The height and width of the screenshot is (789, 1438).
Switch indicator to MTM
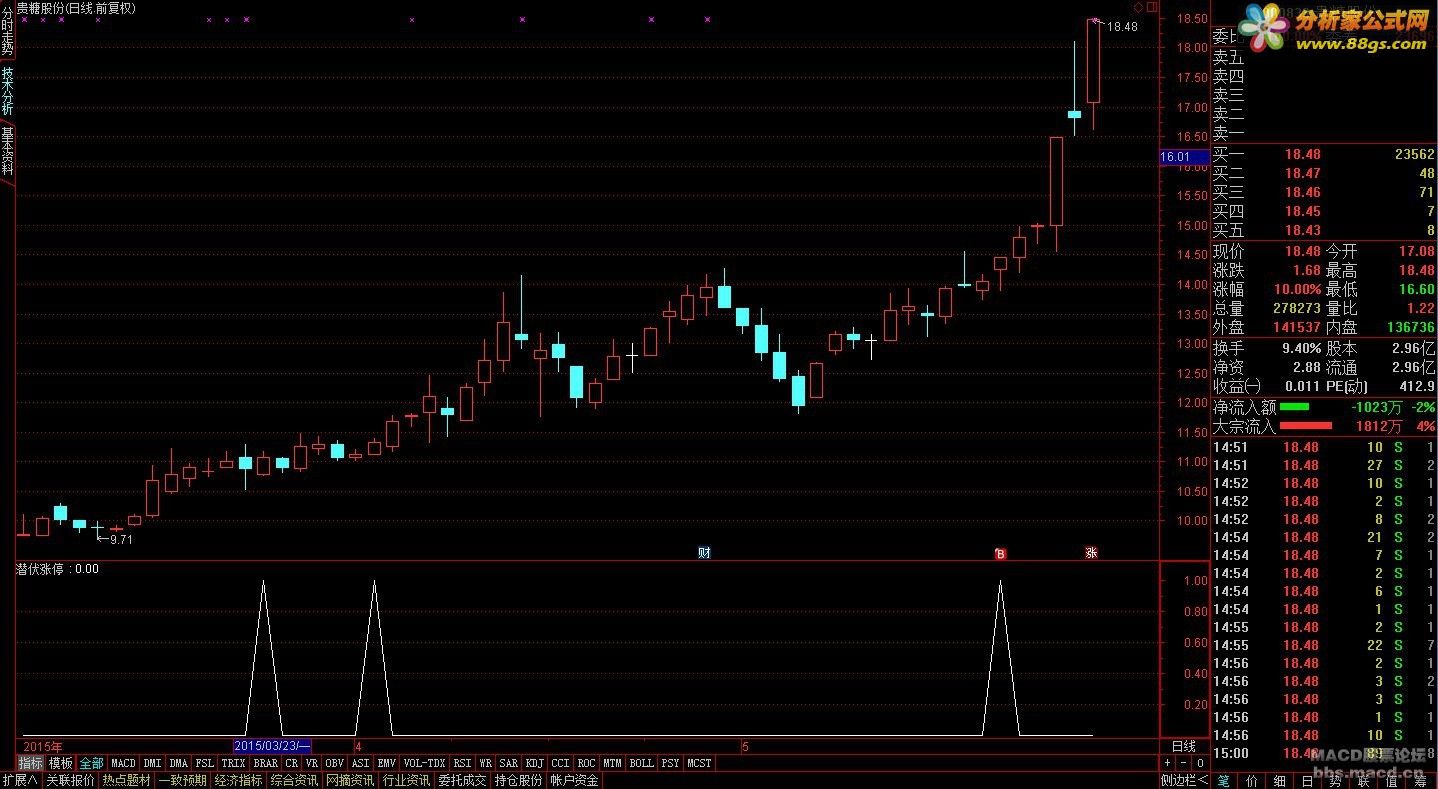(613, 763)
